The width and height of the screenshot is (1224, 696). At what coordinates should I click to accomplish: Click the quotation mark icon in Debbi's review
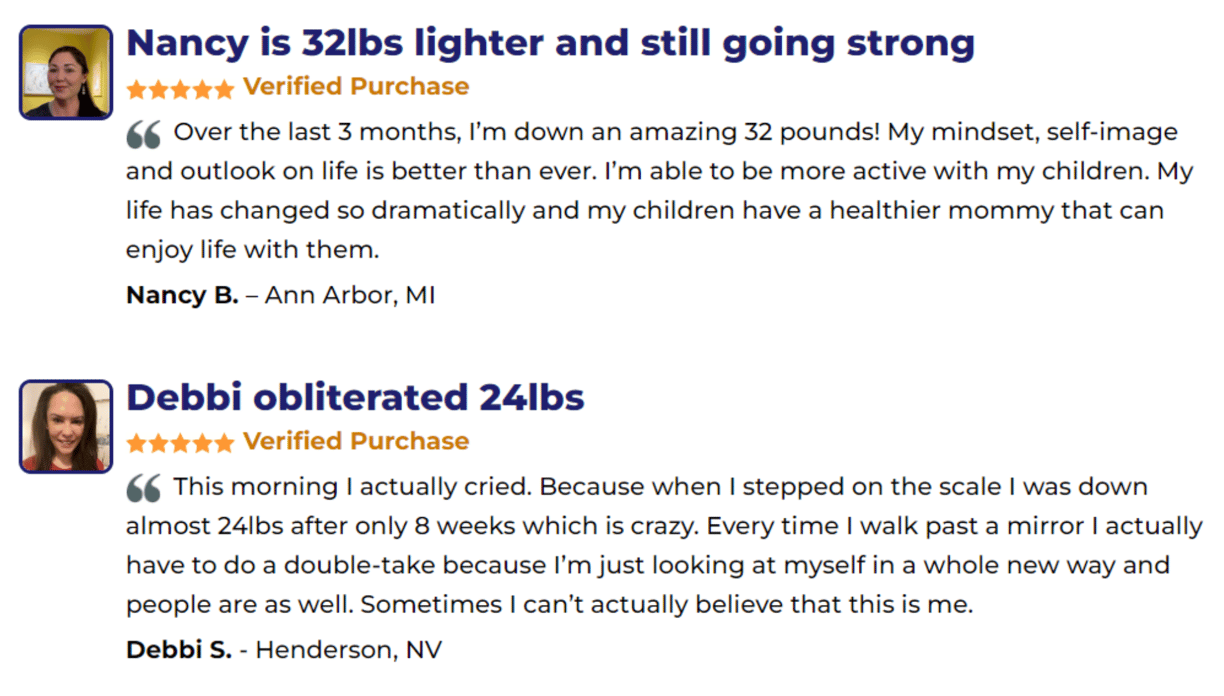click(x=144, y=488)
